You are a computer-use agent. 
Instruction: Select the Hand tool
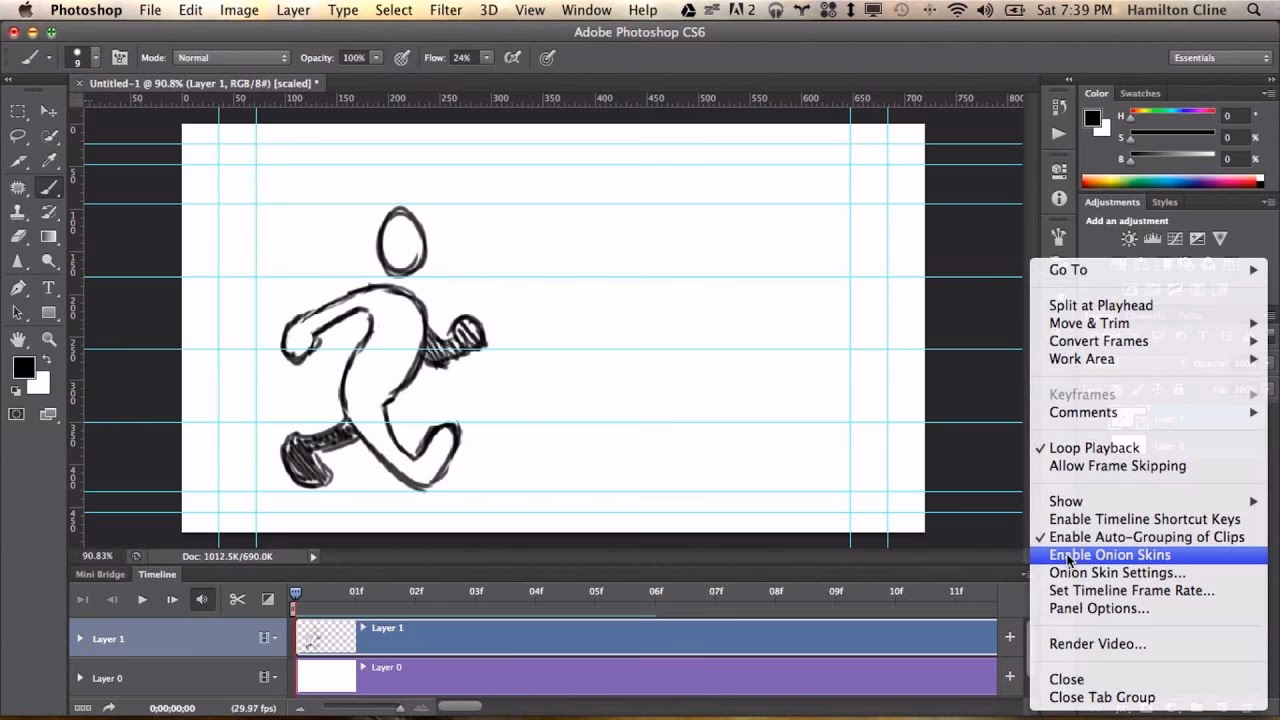pyautogui.click(x=18, y=340)
